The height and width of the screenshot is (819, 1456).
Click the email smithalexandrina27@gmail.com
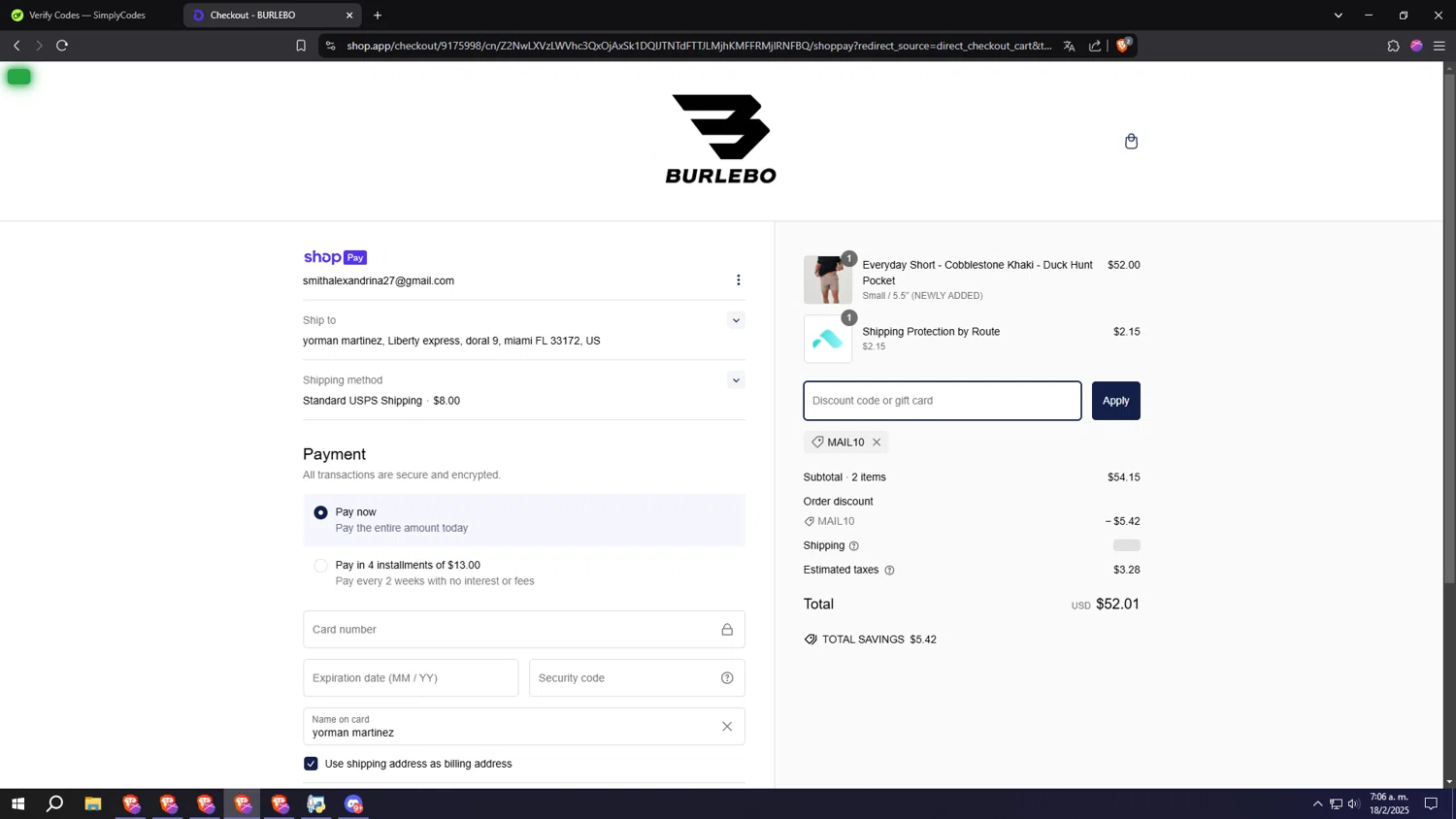click(379, 281)
